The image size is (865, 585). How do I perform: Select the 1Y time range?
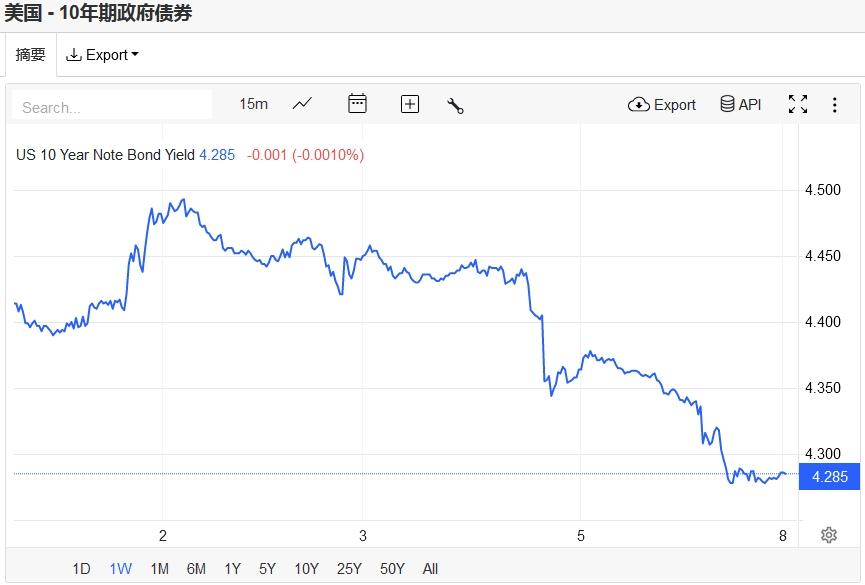click(x=232, y=569)
